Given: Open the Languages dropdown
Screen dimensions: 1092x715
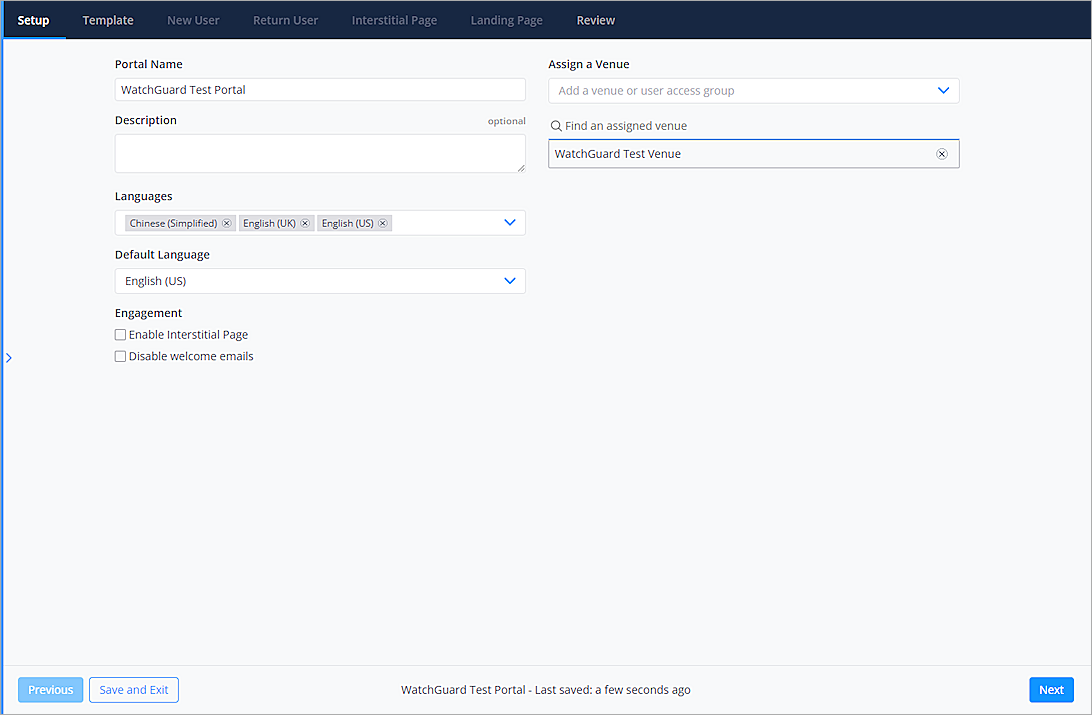Looking at the screenshot, I should pos(510,222).
